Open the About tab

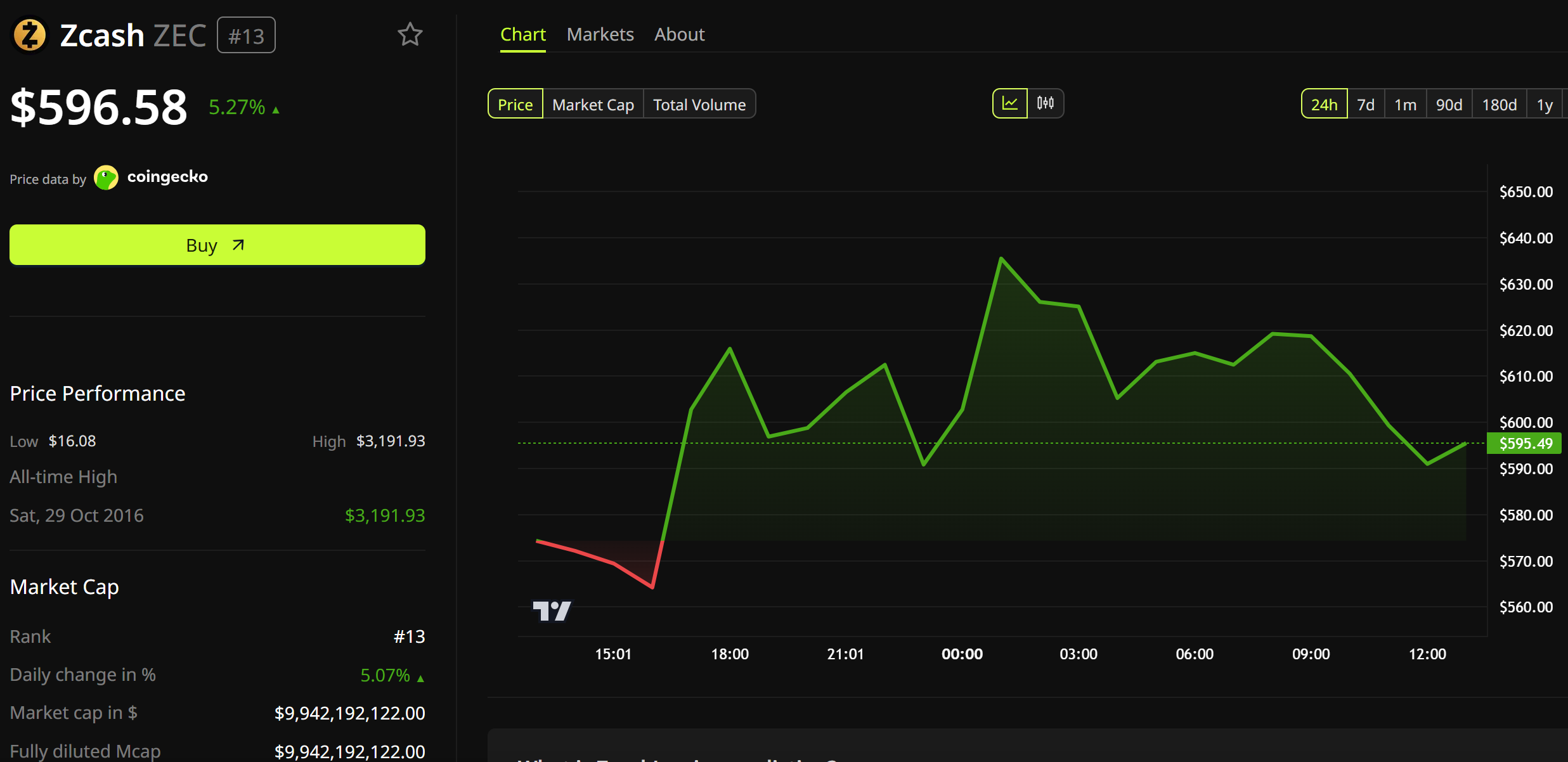tap(679, 34)
